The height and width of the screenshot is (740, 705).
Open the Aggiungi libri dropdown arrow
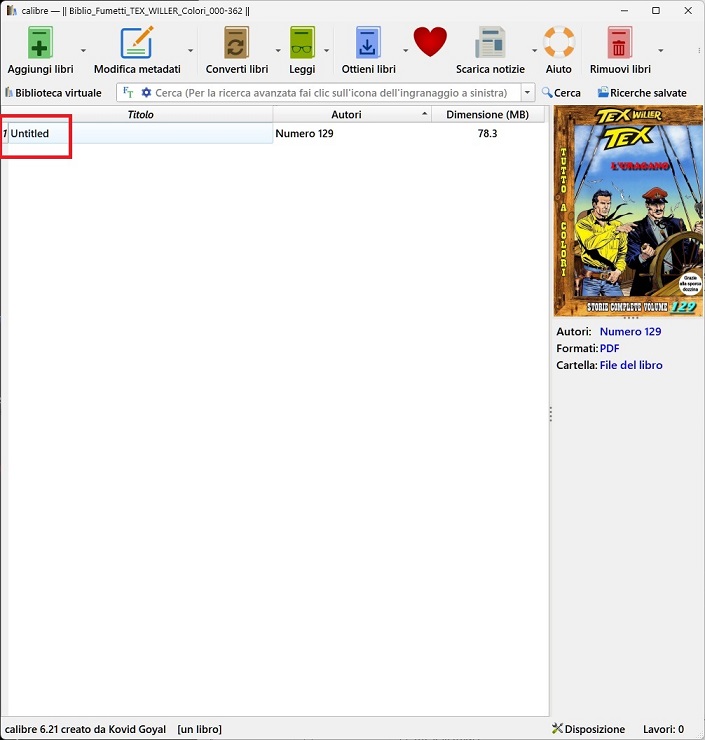tap(83, 50)
